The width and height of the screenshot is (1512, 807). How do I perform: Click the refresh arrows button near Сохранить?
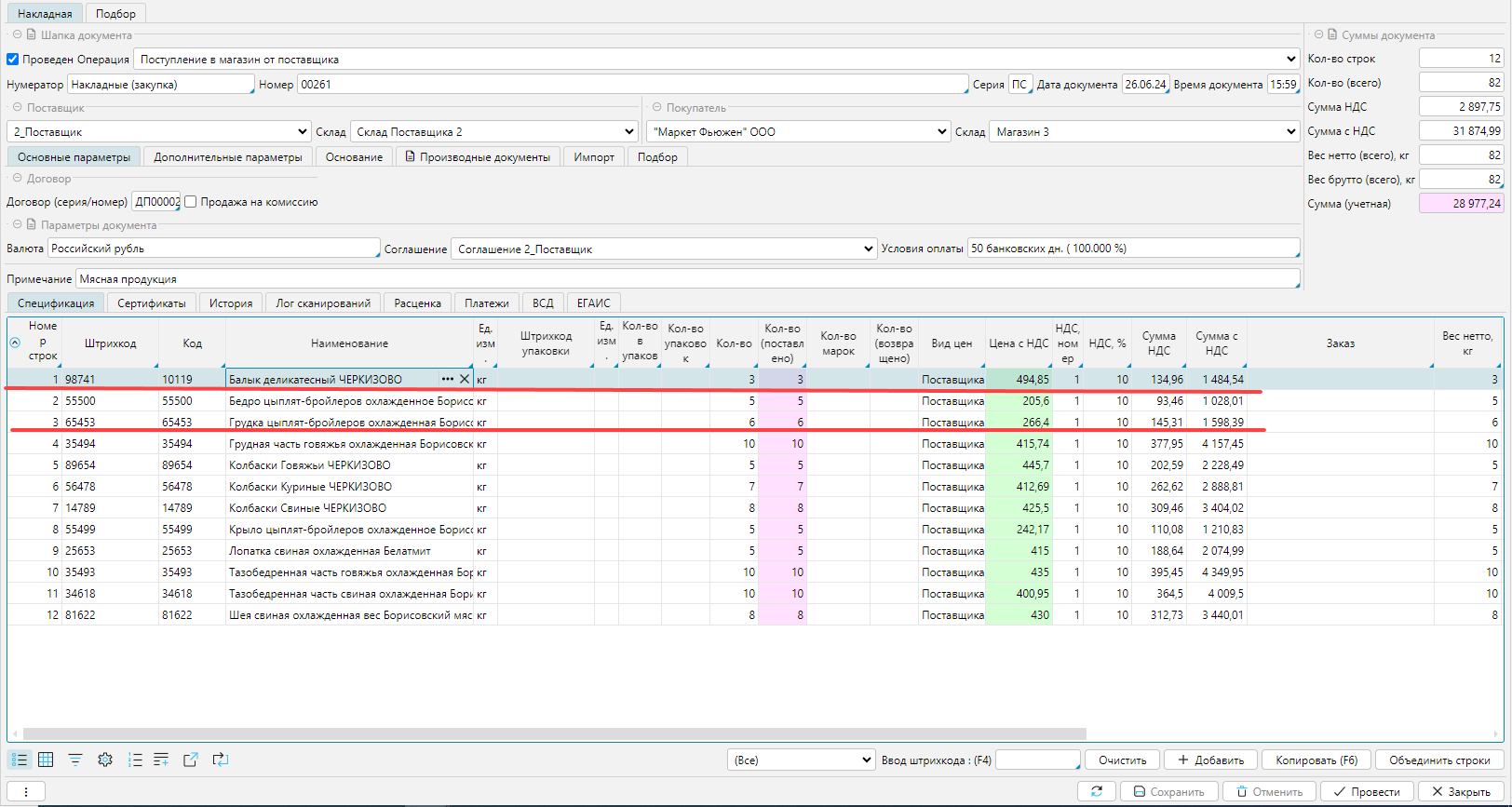[x=1097, y=791]
